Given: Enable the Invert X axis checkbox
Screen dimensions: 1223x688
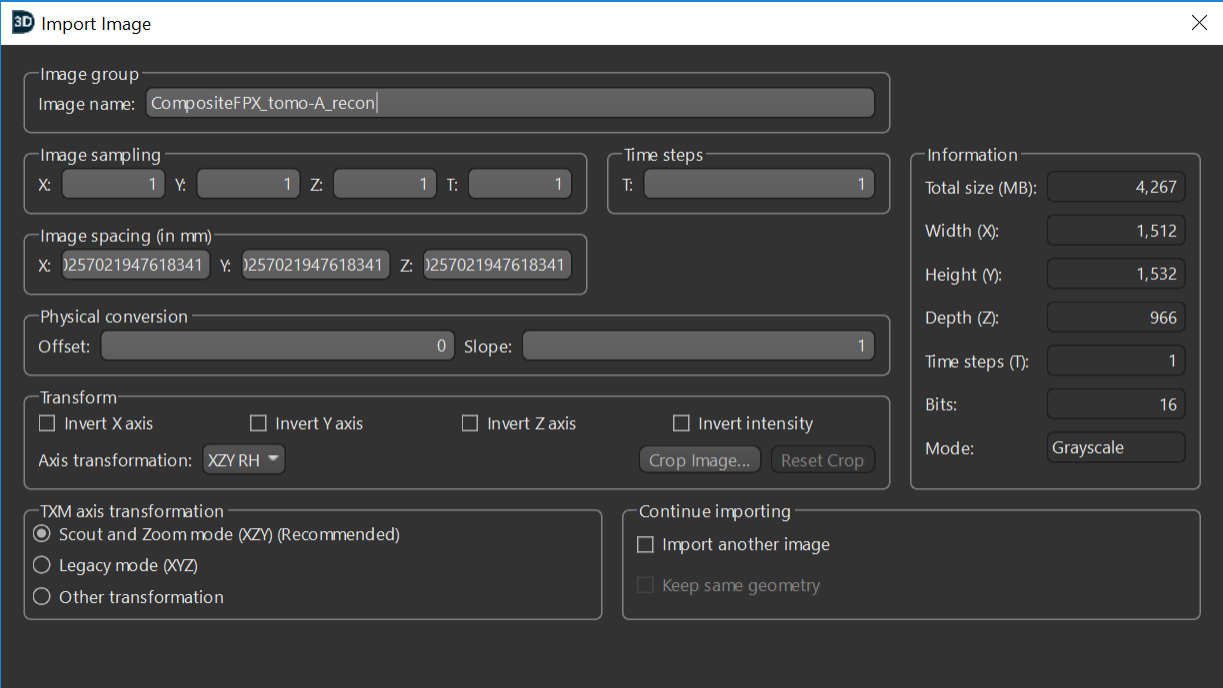Looking at the screenshot, I should [47, 424].
